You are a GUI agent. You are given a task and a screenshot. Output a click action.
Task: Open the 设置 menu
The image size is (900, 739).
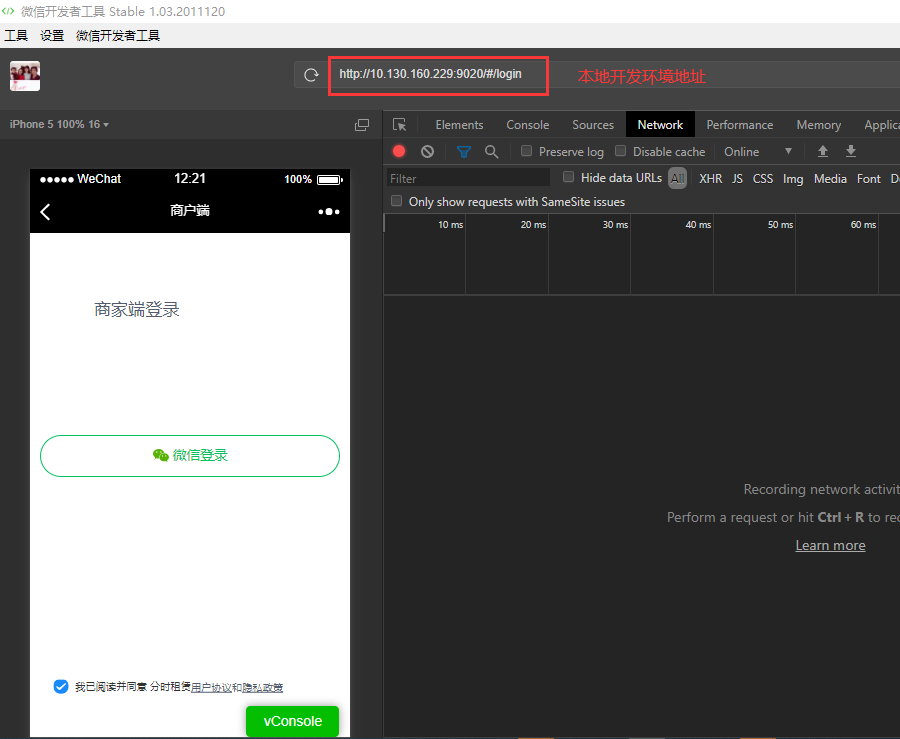tap(52, 36)
